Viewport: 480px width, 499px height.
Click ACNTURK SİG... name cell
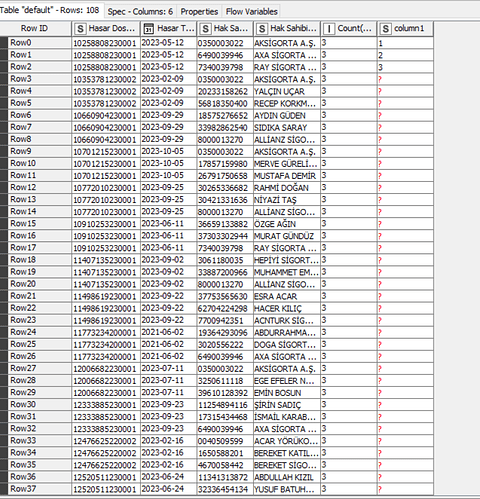(287, 320)
